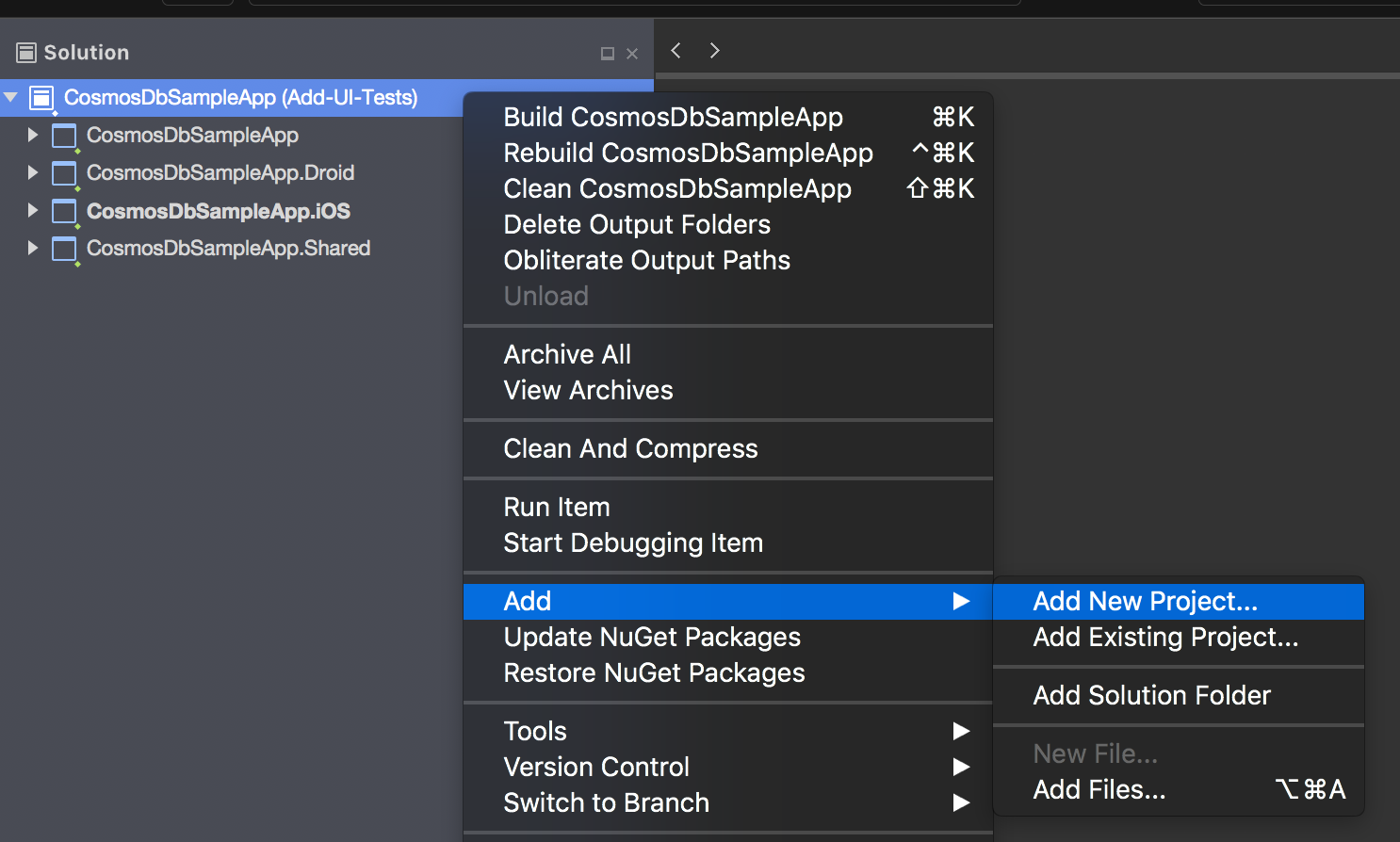1400x842 pixels.
Task: Choose Archive All
Action: point(728,354)
